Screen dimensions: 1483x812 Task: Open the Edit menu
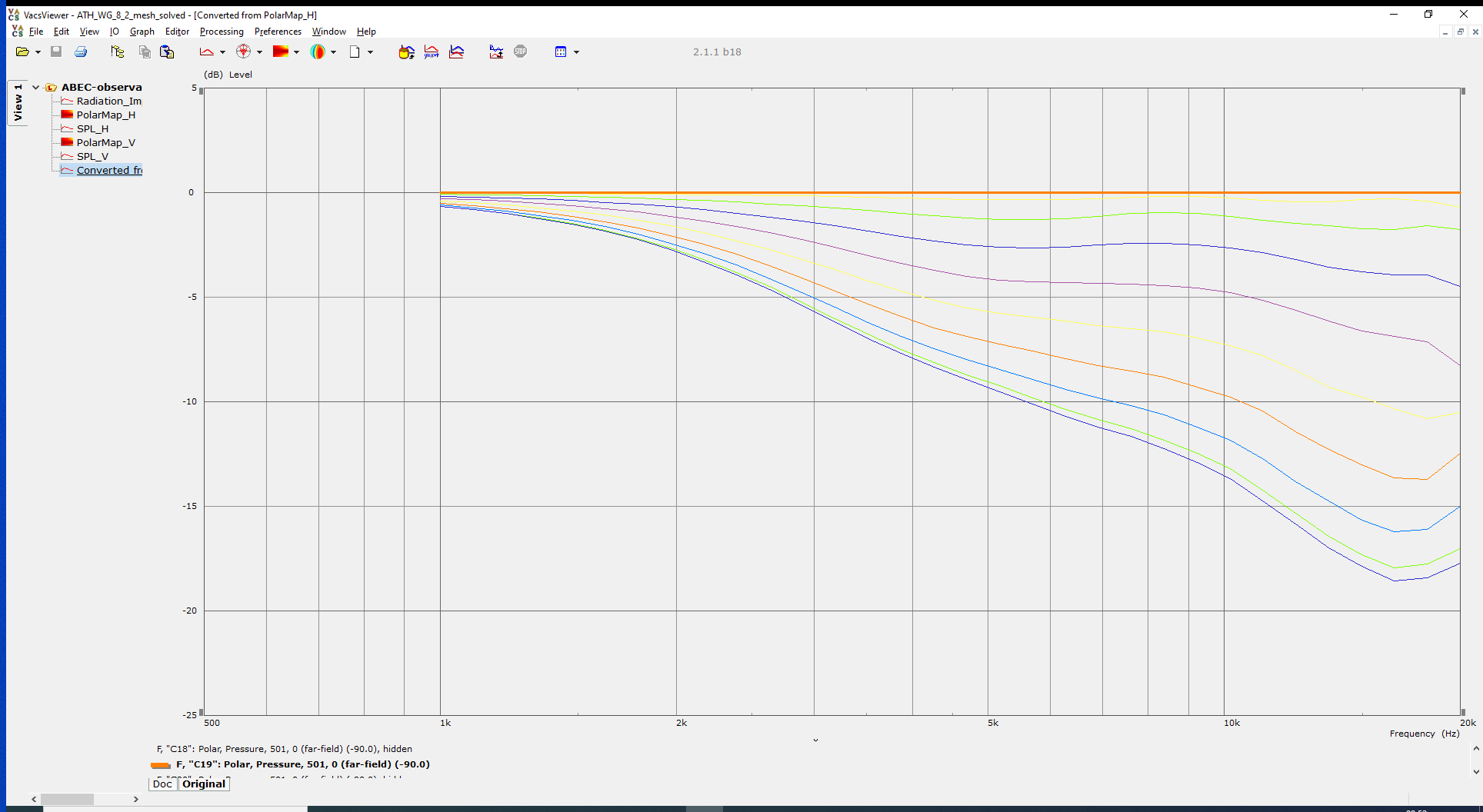pyautogui.click(x=62, y=32)
